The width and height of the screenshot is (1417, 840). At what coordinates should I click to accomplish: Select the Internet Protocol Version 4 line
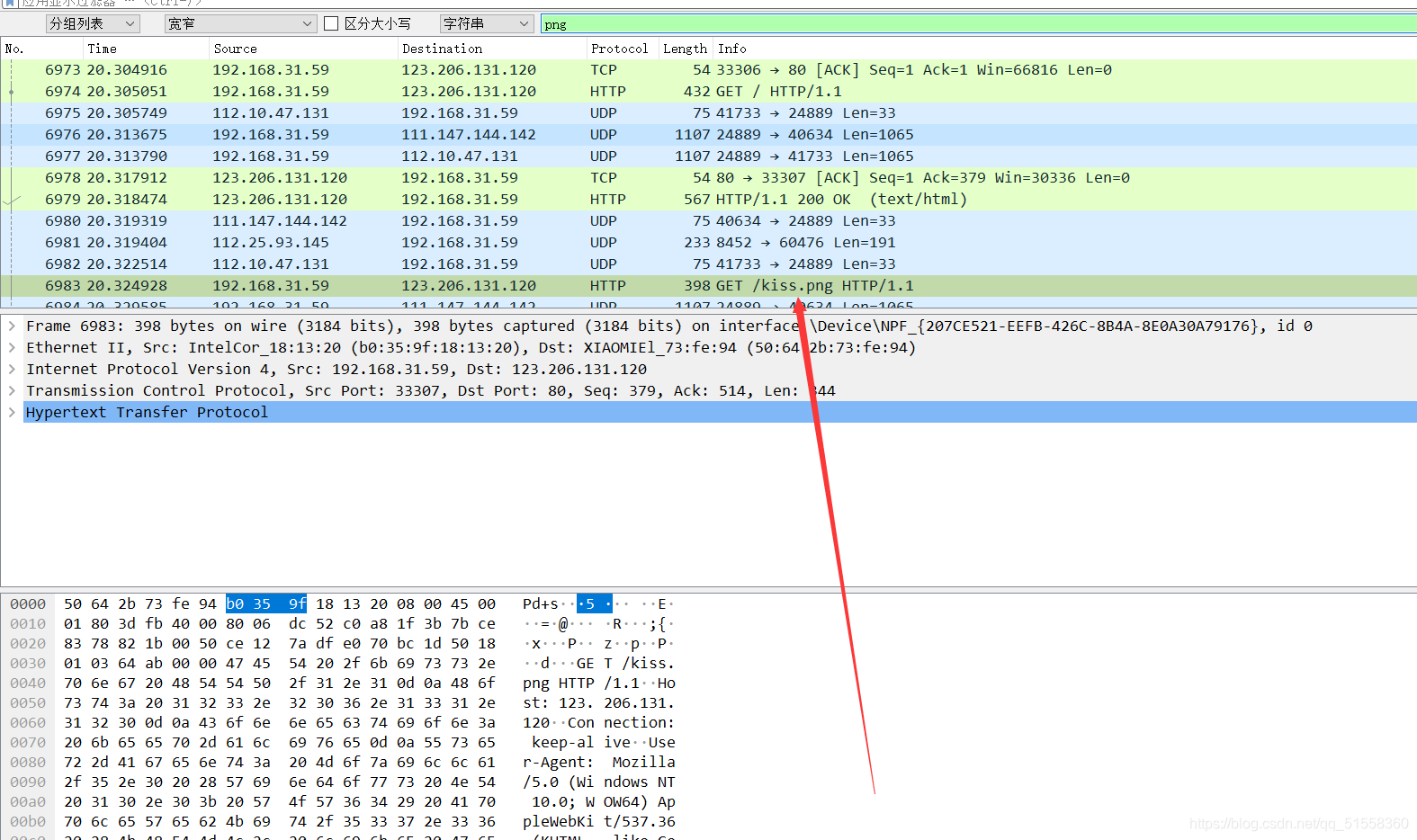pos(336,369)
